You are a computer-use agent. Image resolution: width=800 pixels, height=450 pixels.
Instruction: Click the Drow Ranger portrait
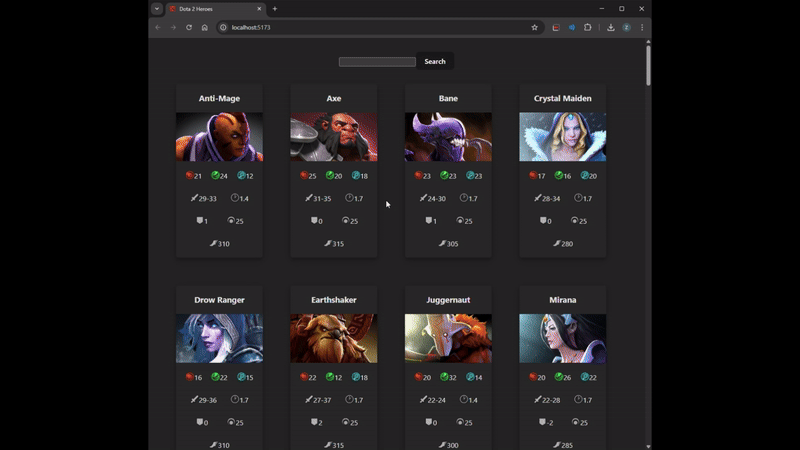tap(219, 338)
